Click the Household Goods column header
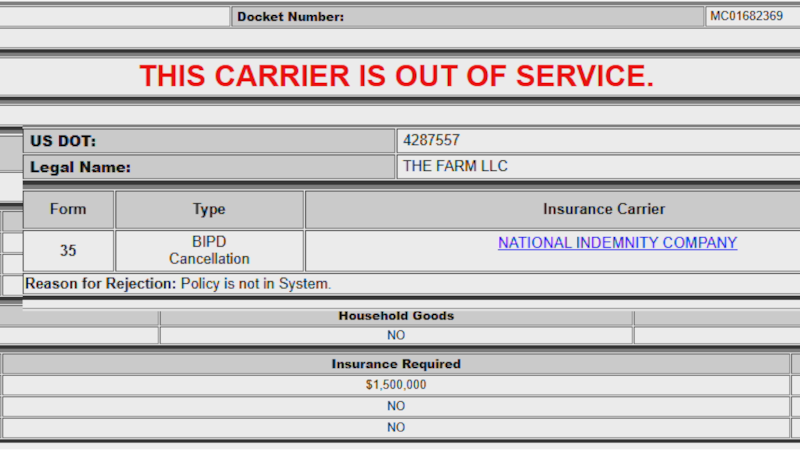 (396, 316)
